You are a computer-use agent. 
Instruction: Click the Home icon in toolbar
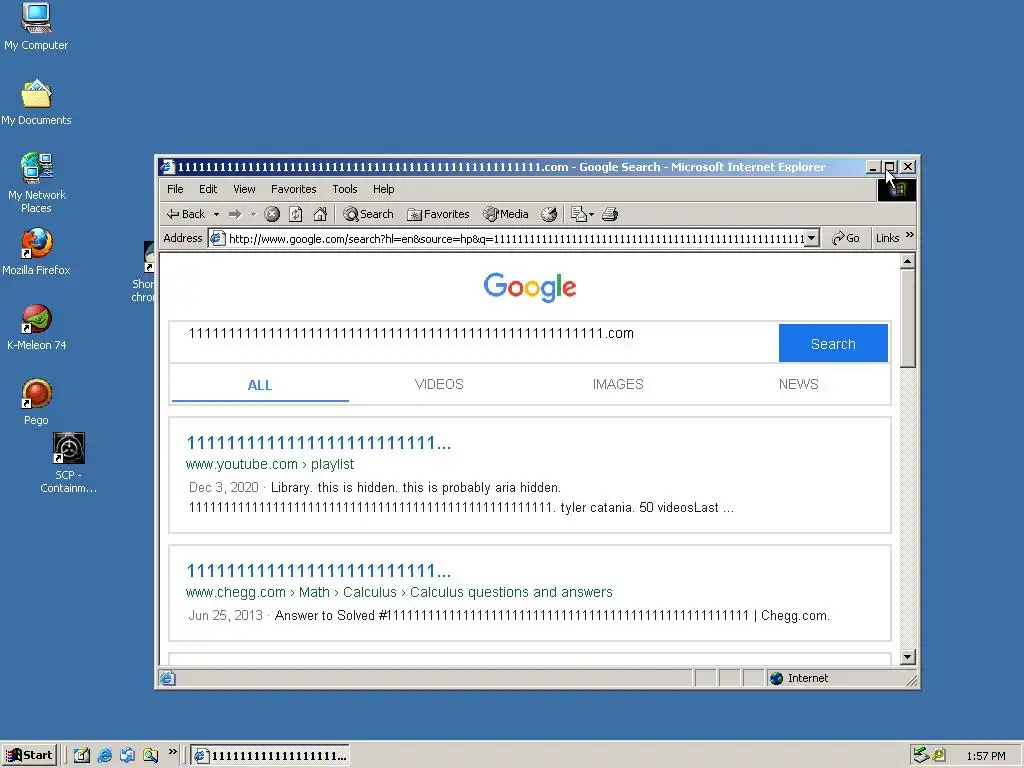(320, 214)
